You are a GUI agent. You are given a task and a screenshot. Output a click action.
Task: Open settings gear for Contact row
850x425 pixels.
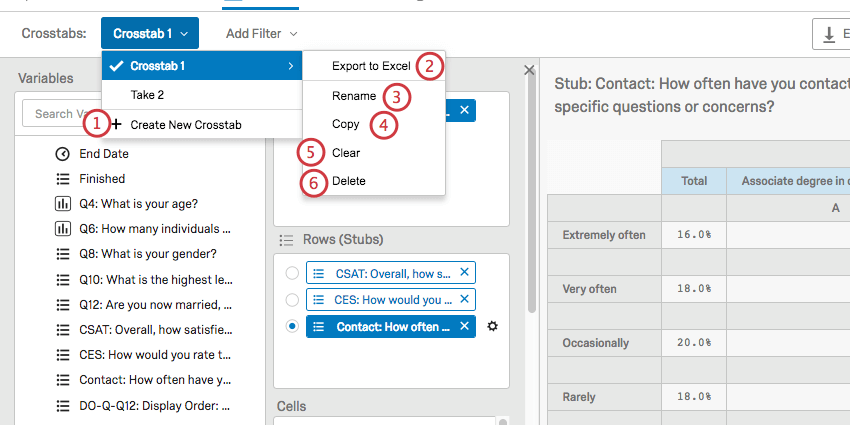(491, 327)
